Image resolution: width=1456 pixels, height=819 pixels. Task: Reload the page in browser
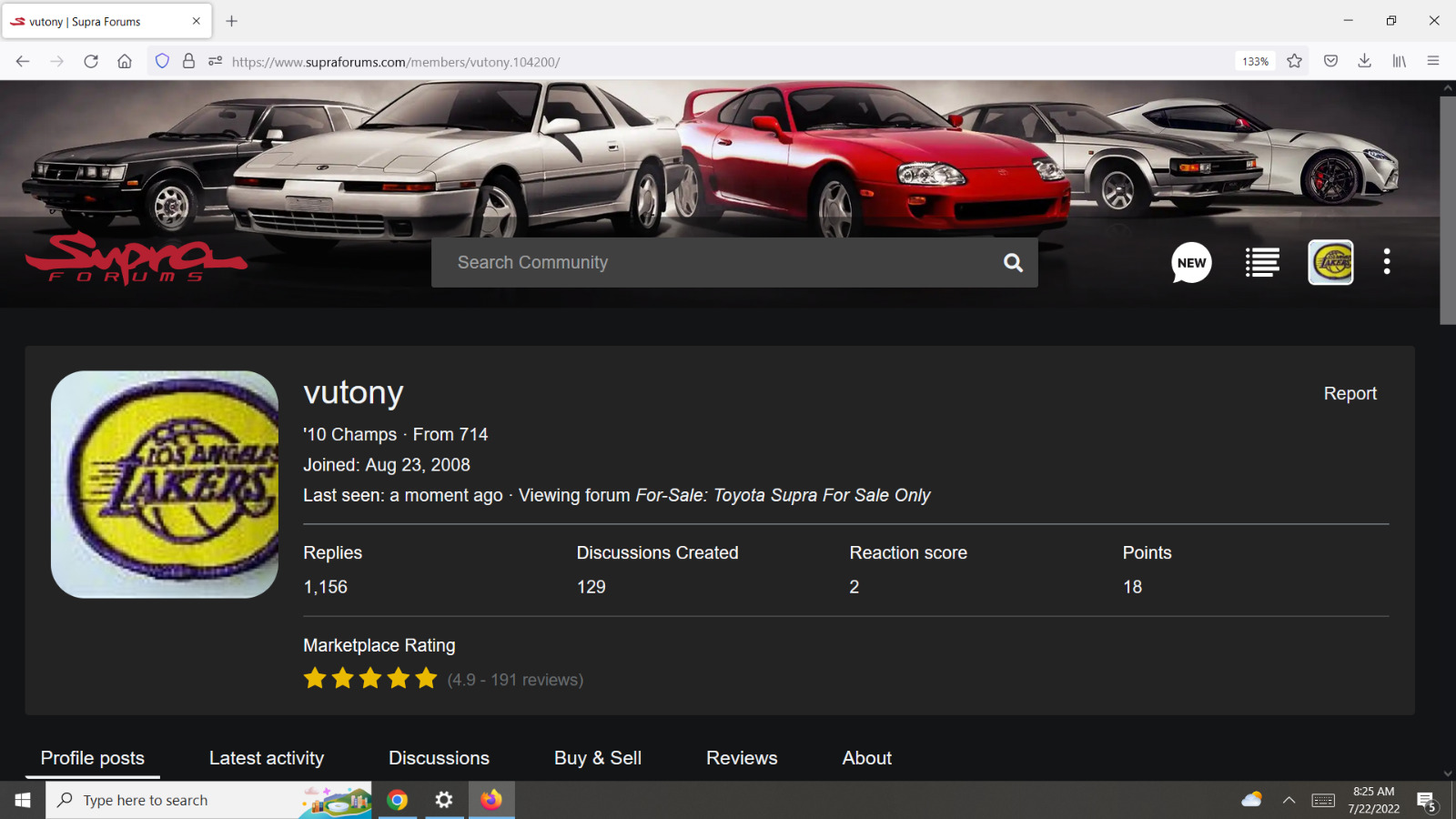click(91, 61)
